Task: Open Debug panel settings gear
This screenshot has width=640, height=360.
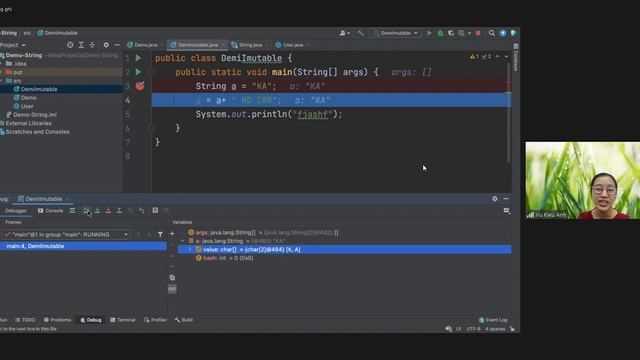Action: pos(495,199)
